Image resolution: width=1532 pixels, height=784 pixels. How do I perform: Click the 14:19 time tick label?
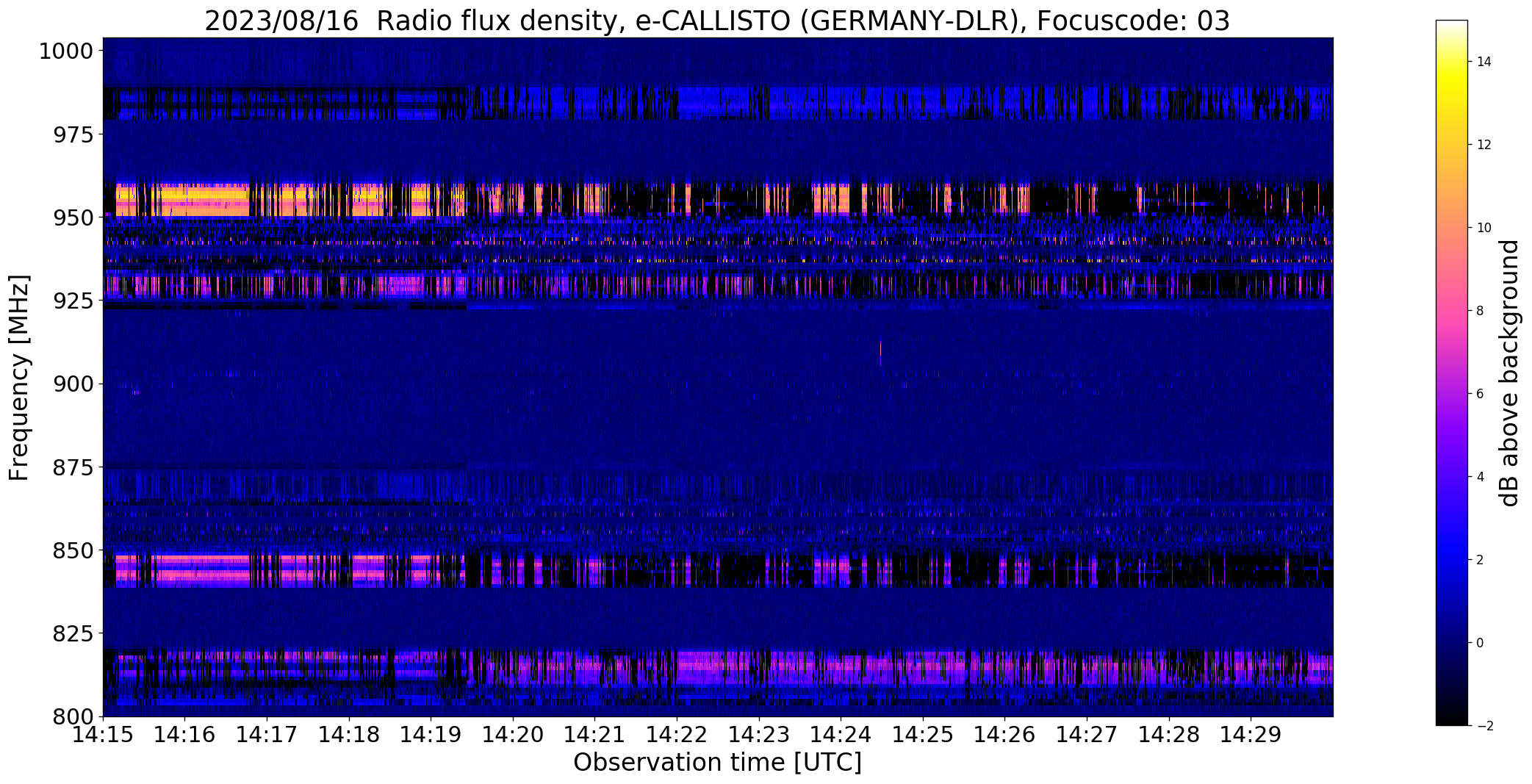tap(431, 734)
